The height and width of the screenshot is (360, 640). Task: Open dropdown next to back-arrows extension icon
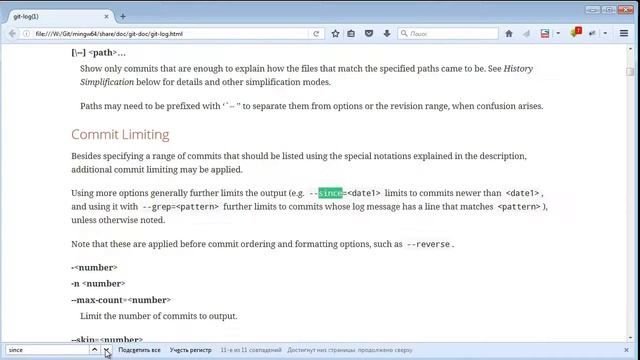605,34
